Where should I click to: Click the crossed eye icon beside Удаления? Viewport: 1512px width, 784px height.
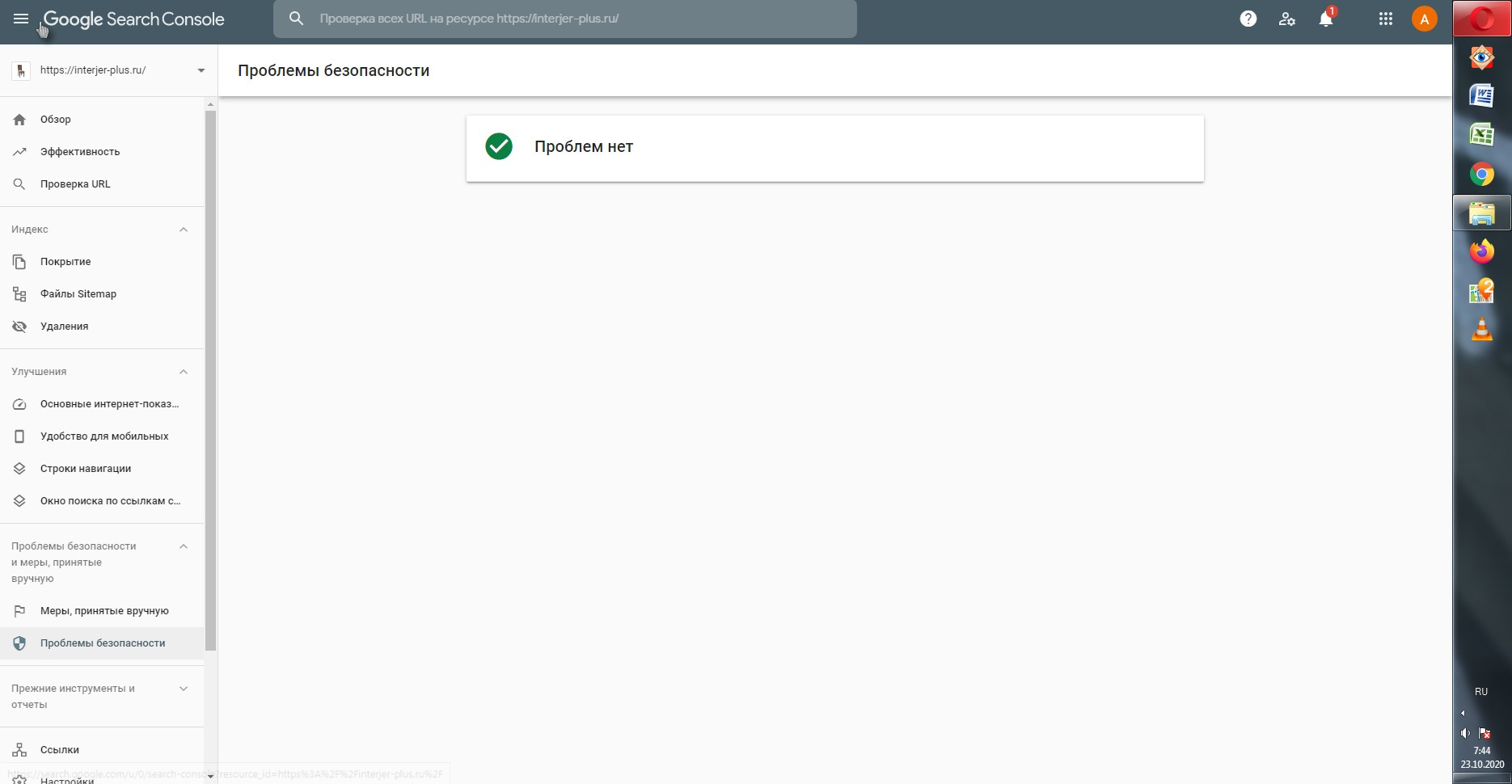pos(19,327)
